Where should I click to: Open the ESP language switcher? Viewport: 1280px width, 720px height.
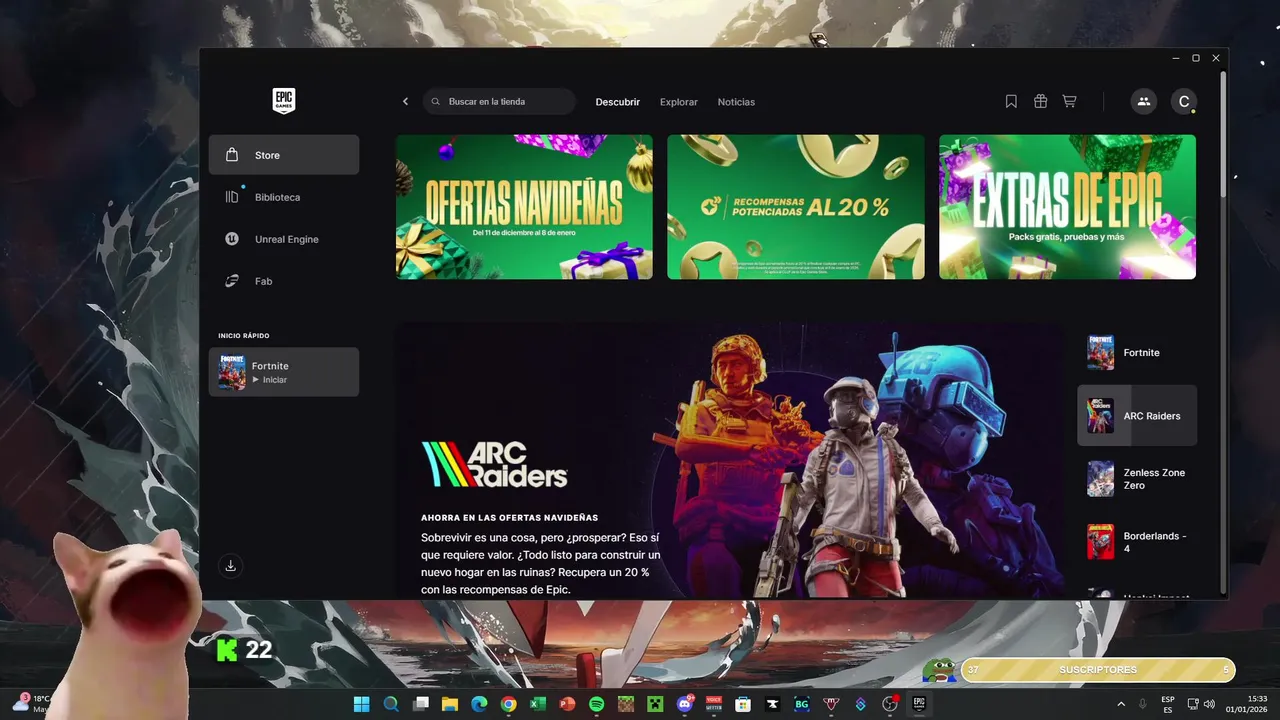(1168, 704)
